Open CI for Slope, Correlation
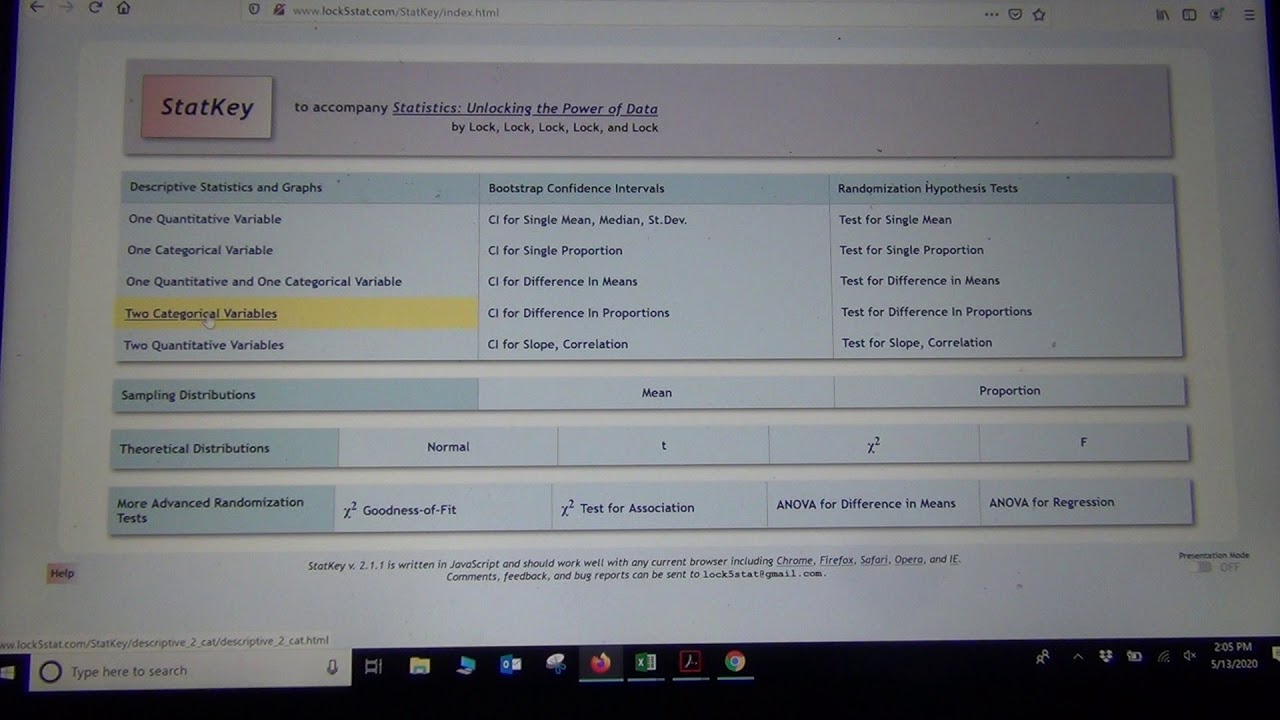This screenshot has height=720, width=1280. click(558, 344)
